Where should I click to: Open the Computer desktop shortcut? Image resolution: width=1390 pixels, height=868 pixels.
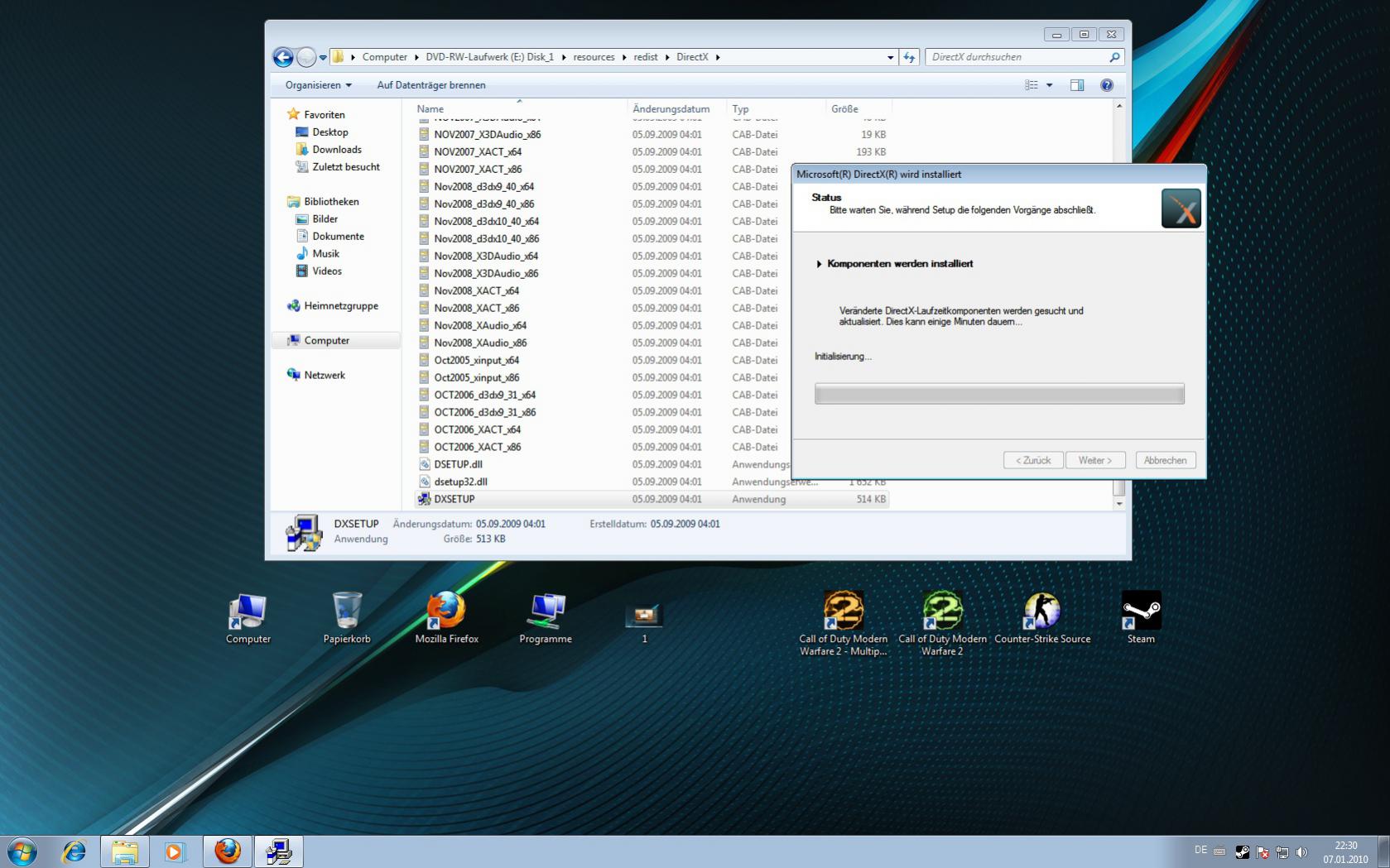pos(248,617)
